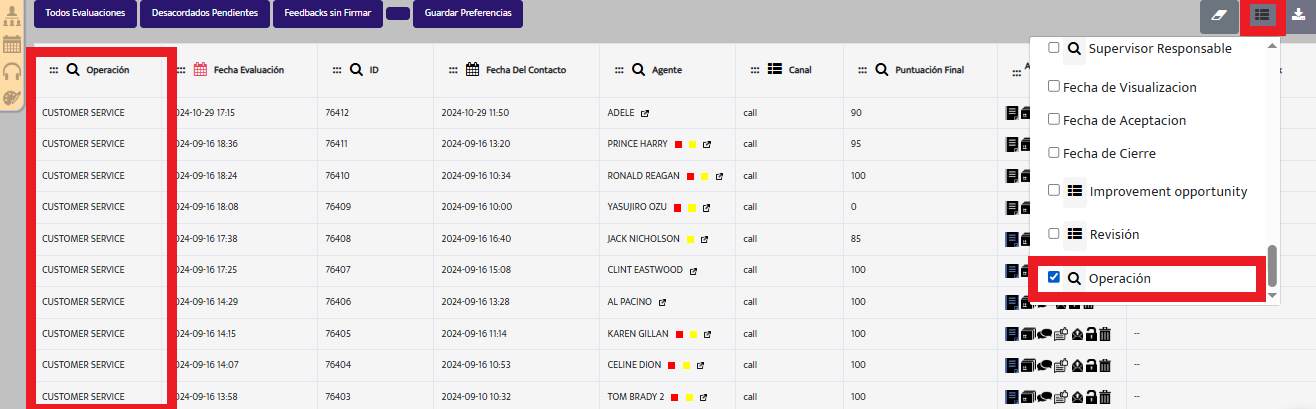This screenshot has height=409, width=1316.
Task: Click drag handle of Operación column header
Action: [53, 70]
